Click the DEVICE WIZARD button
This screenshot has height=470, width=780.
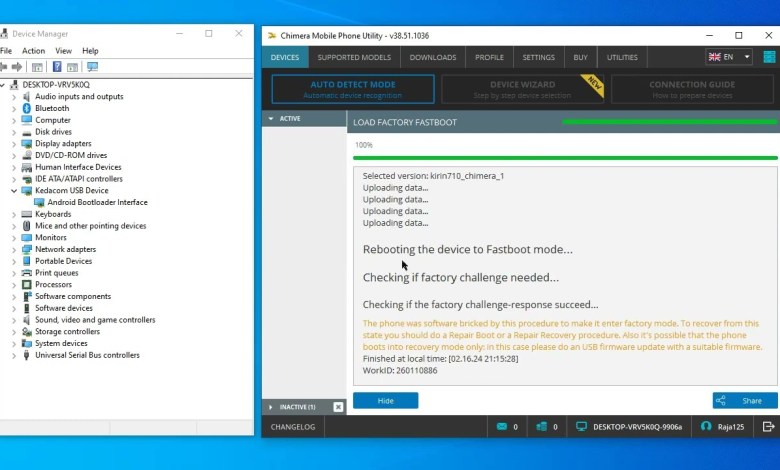(x=522, y=89)
